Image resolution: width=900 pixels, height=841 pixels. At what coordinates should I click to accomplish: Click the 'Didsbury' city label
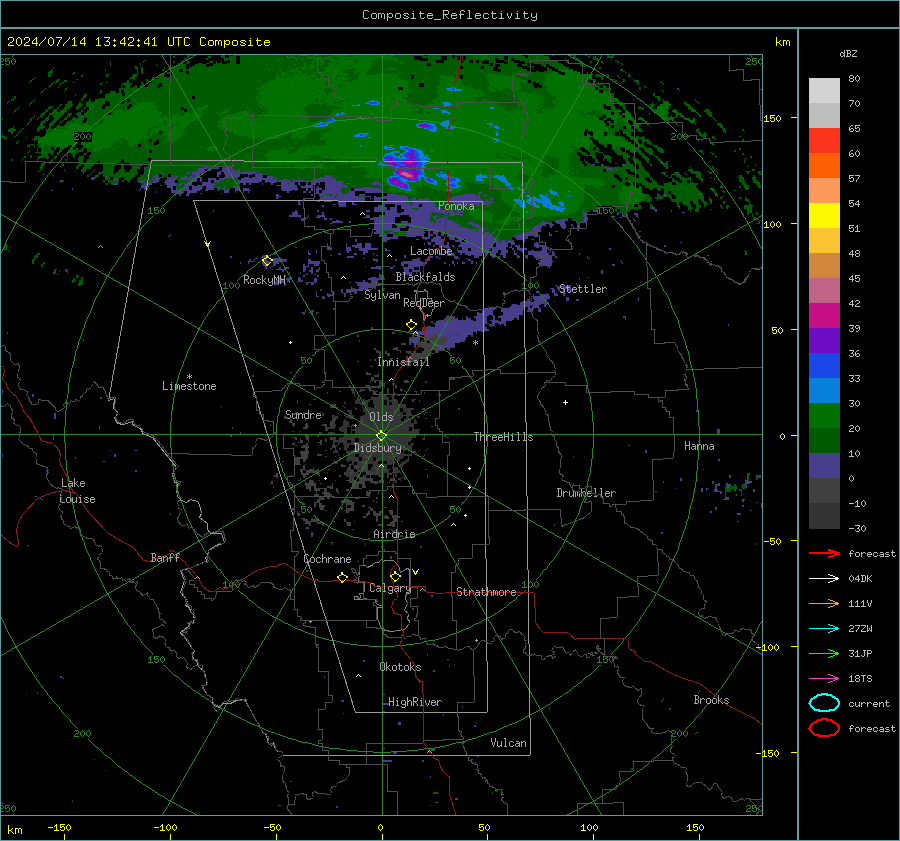click(377, 448)
